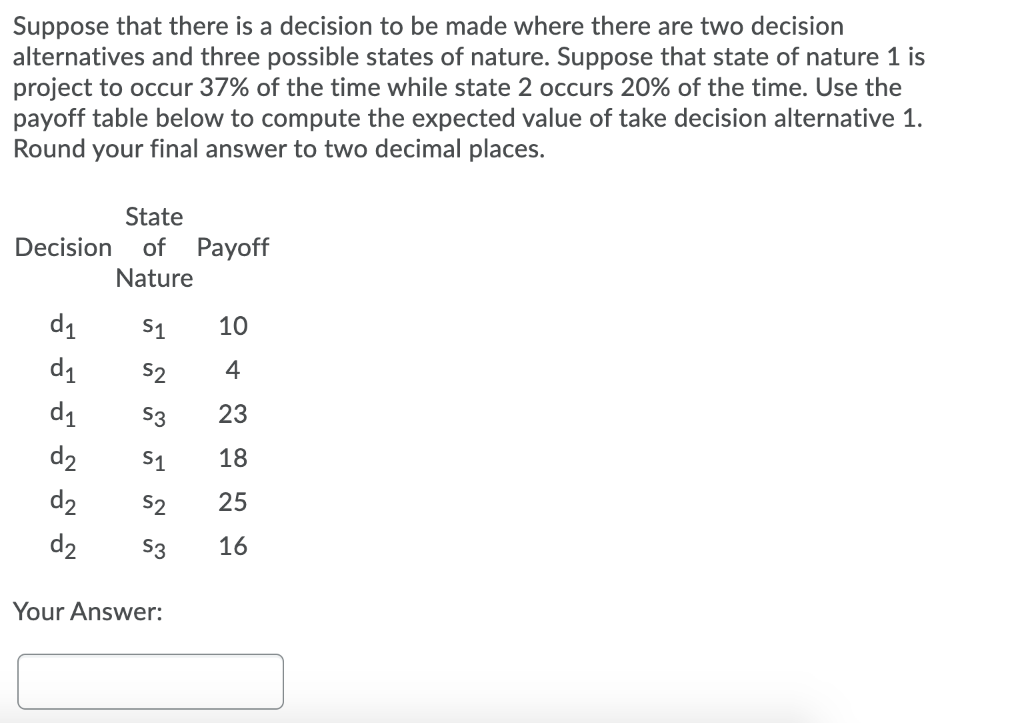This screenshot has width=1024, height=723.
Task: Select the payoff value 25 for d2 s2
Action: click(x=231, y=502)
